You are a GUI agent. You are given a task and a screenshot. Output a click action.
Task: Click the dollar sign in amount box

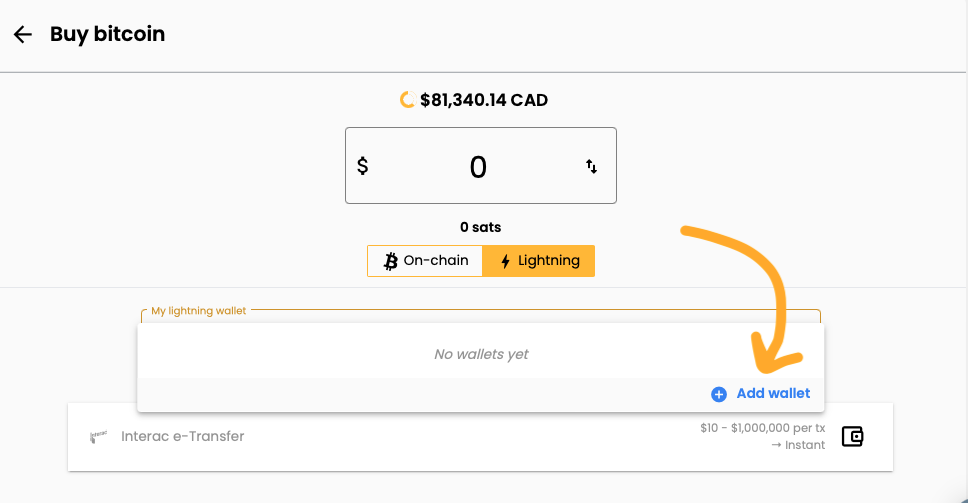pos(363,165)
